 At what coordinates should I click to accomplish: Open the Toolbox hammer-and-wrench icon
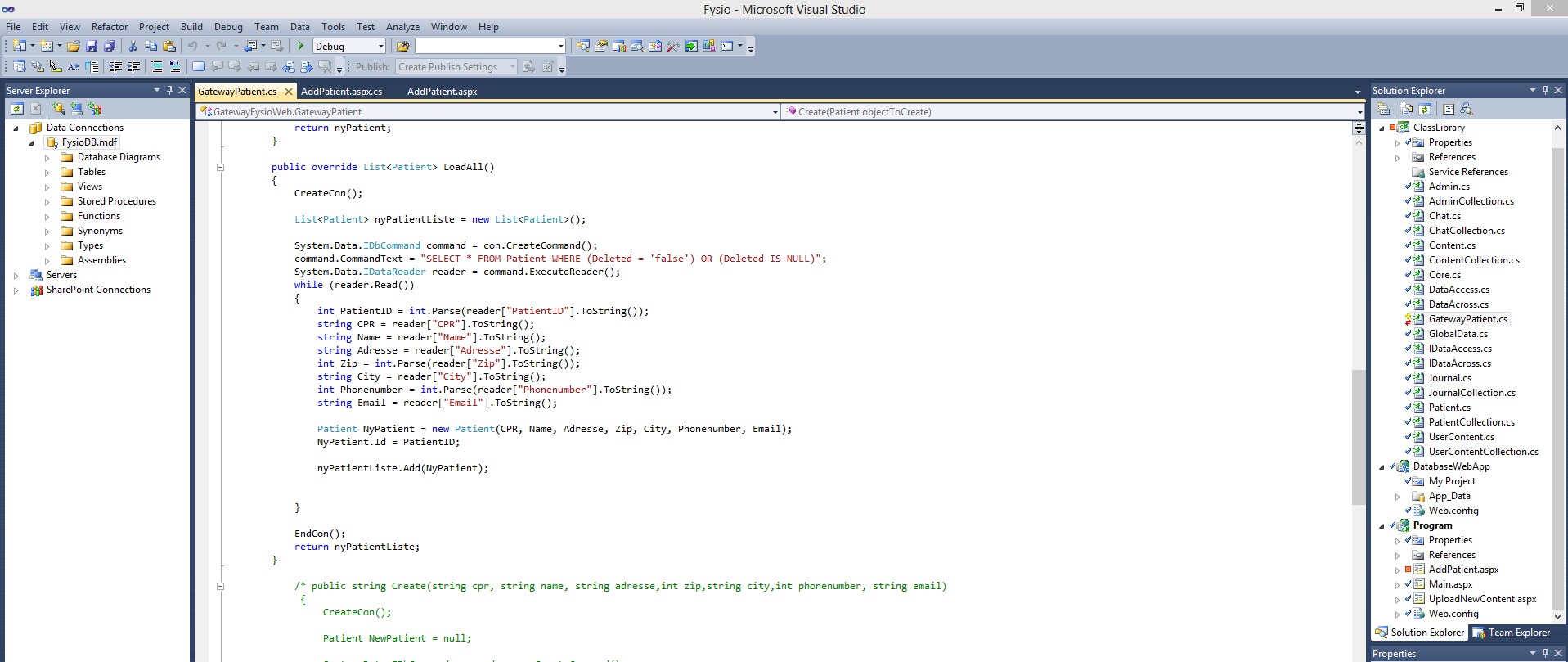(x=673, y=47)
